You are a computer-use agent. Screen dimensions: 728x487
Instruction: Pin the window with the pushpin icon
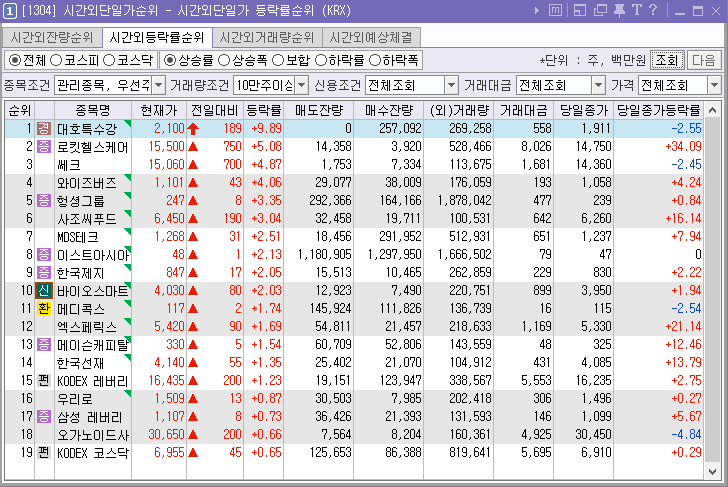619,10
